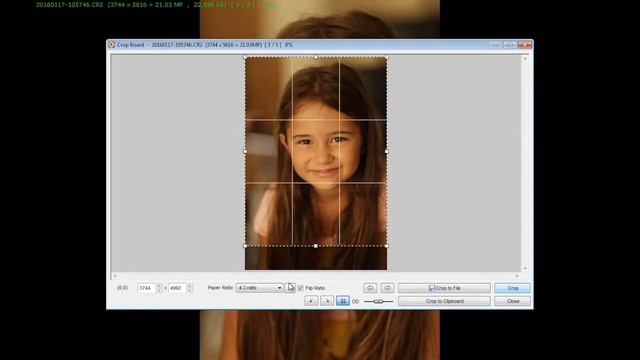The image size is (640, 360).
Task: Close the Crop Board dialog via Close button
Action: (x=512, y=301)
